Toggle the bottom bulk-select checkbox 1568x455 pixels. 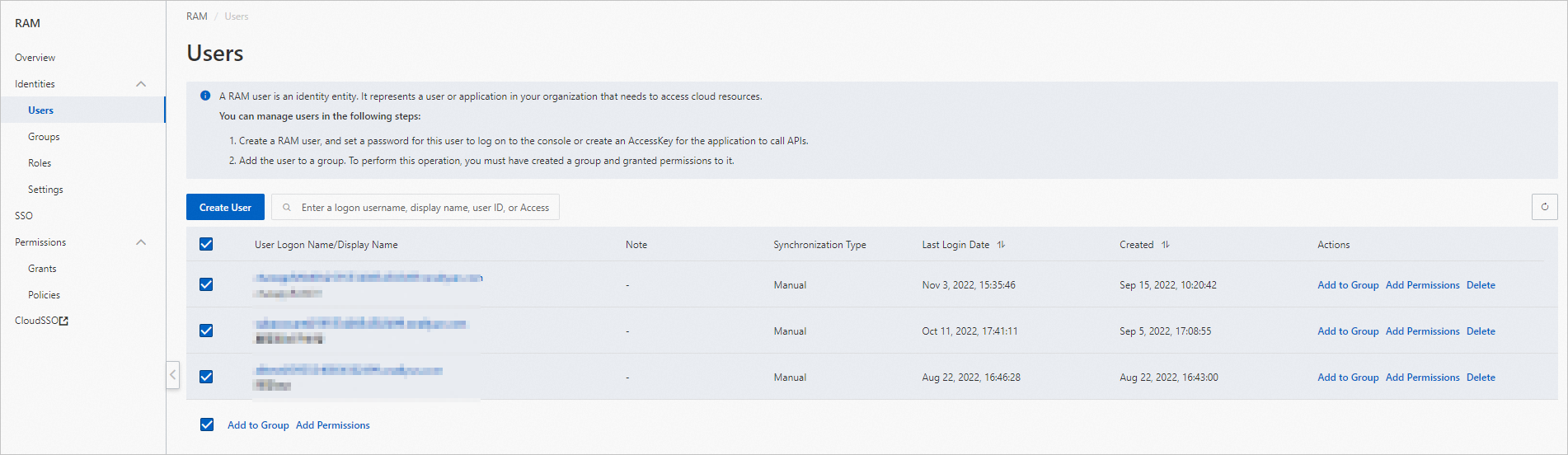coord(207,425)
